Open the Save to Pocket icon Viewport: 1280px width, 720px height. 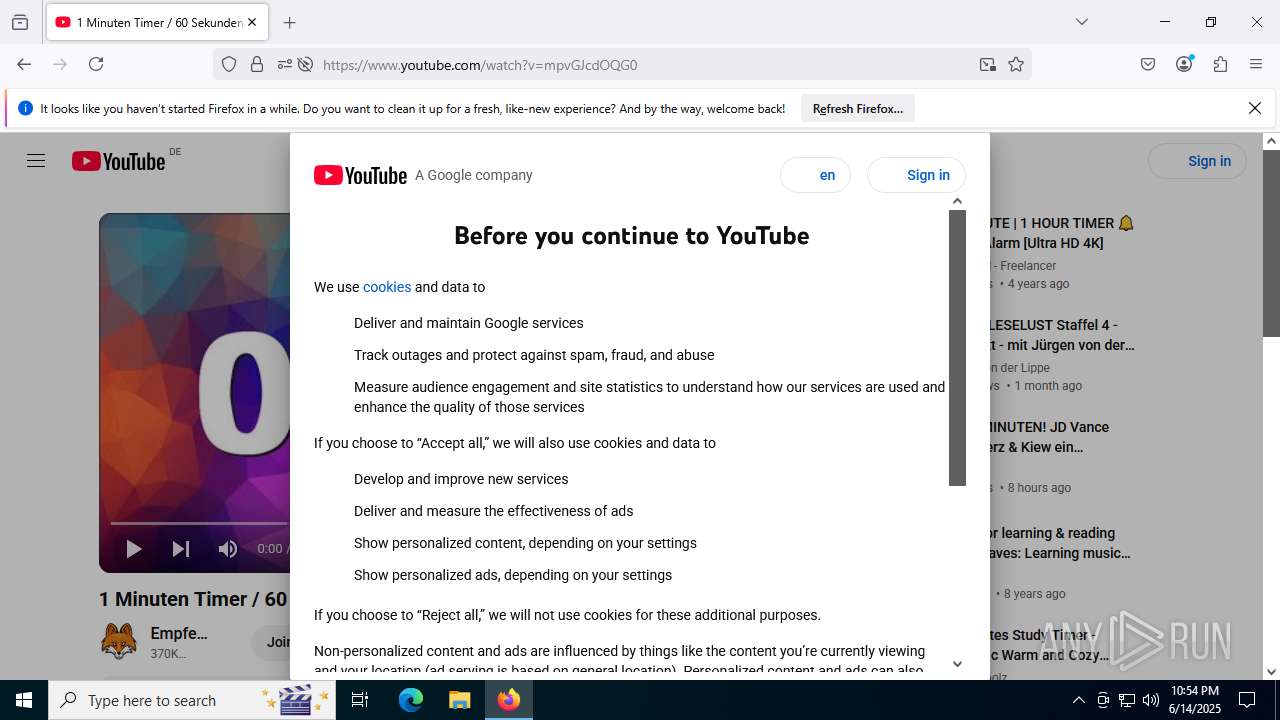click(1148, 64)
